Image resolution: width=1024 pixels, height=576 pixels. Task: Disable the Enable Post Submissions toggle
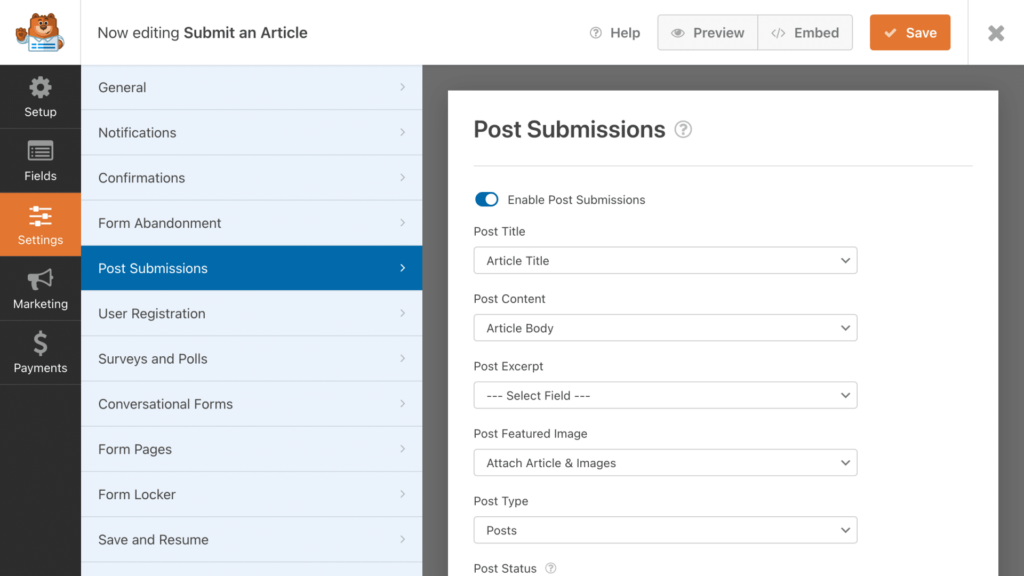pyautogui.click(x=486, y=199)
